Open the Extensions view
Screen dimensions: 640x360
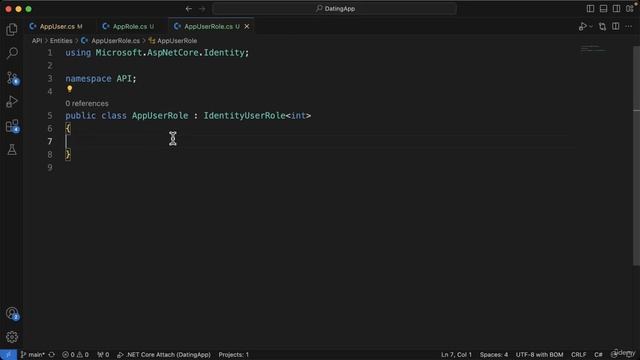coord(12,126)
